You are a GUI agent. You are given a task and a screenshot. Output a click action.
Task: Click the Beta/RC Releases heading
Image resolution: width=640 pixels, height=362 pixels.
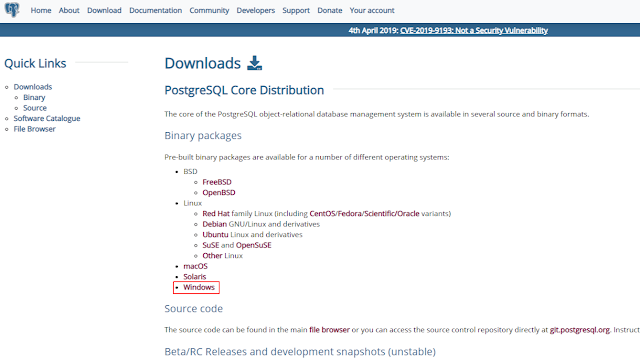[300, 351]
